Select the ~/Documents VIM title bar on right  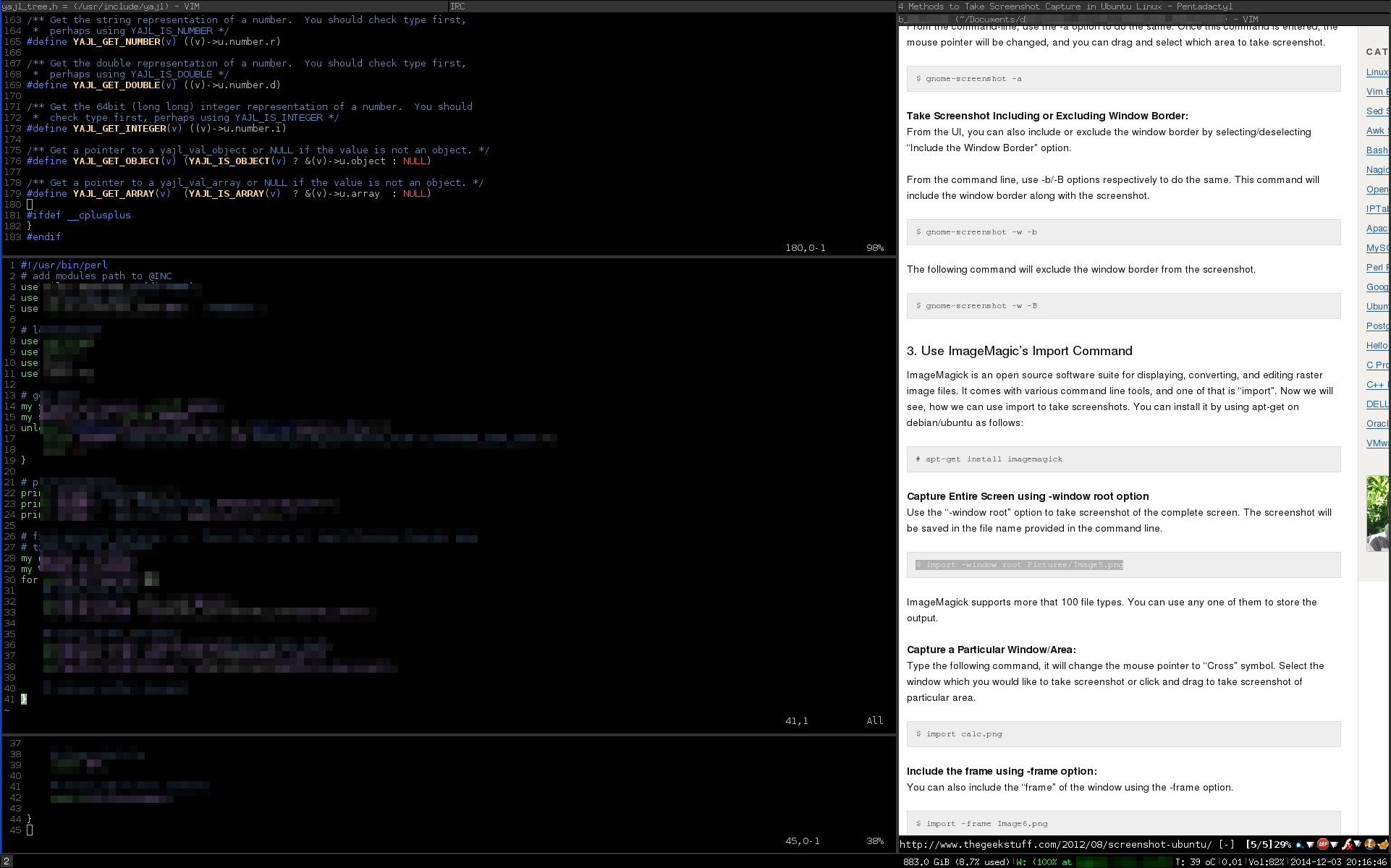(1144, 19)
